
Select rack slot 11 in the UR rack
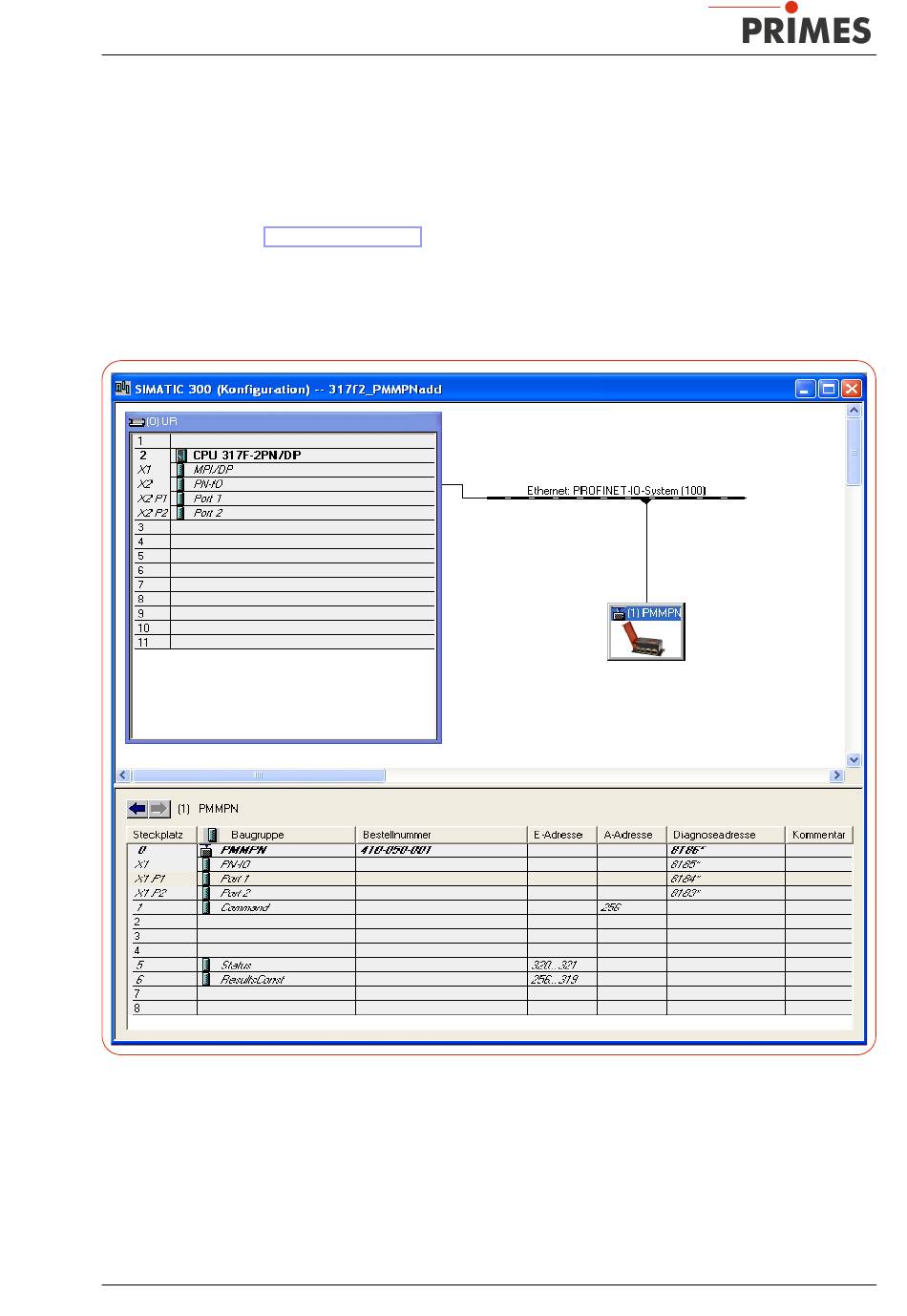coord(284,643)
